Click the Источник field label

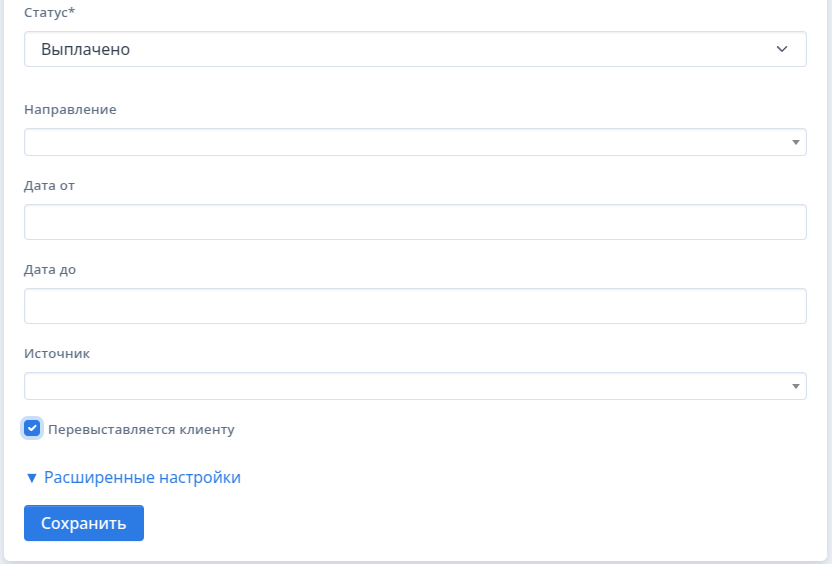[x=57, y=353]
